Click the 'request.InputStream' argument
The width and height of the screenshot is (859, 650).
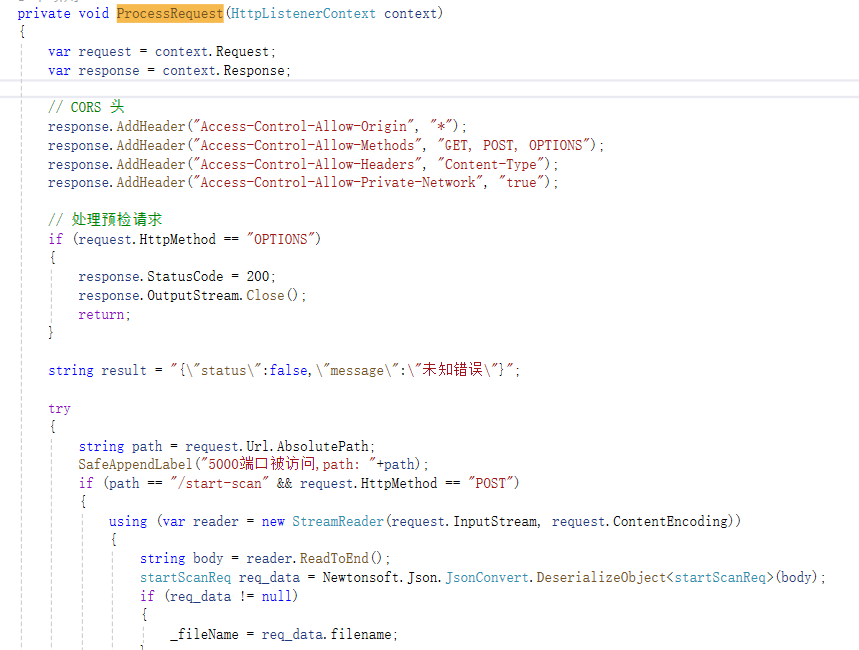464,521
